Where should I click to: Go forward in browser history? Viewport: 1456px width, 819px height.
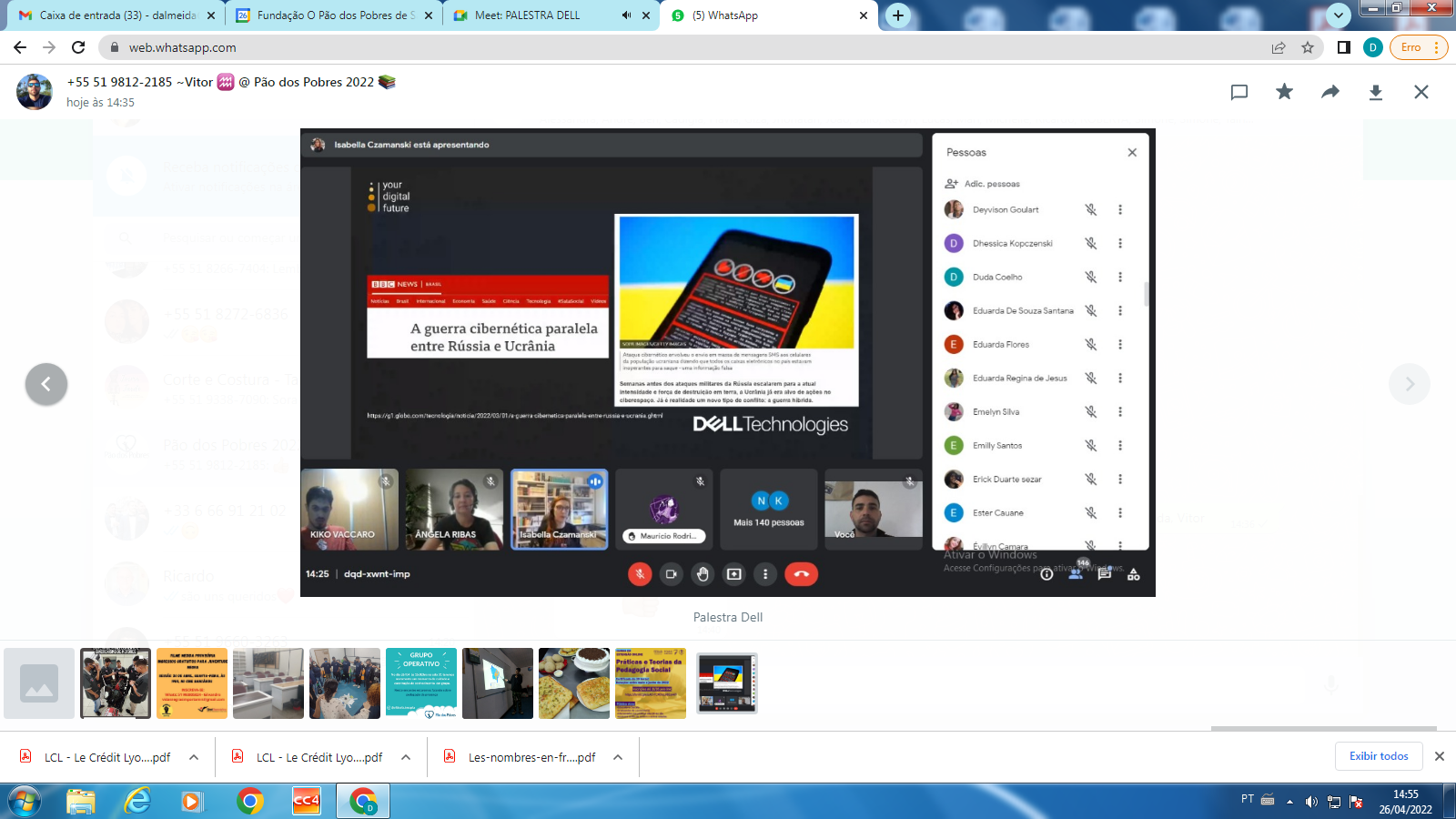49,47
